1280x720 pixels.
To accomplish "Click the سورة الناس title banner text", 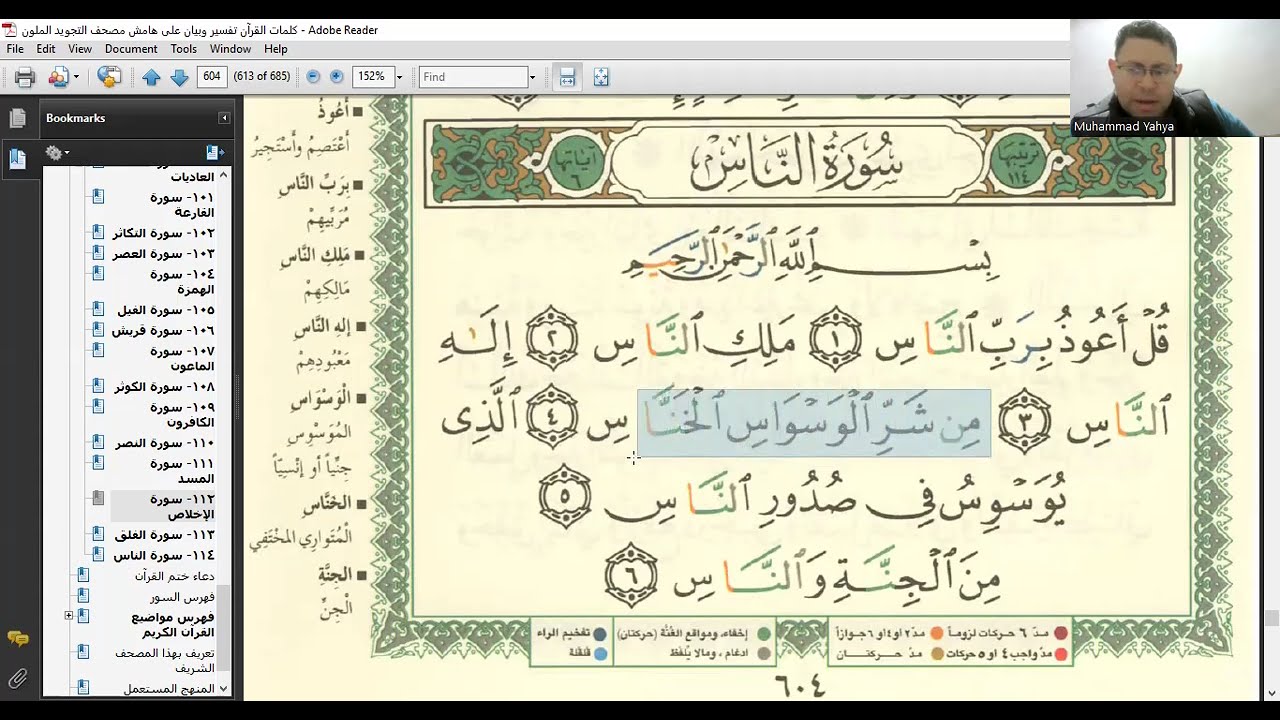I will [797, 163].
